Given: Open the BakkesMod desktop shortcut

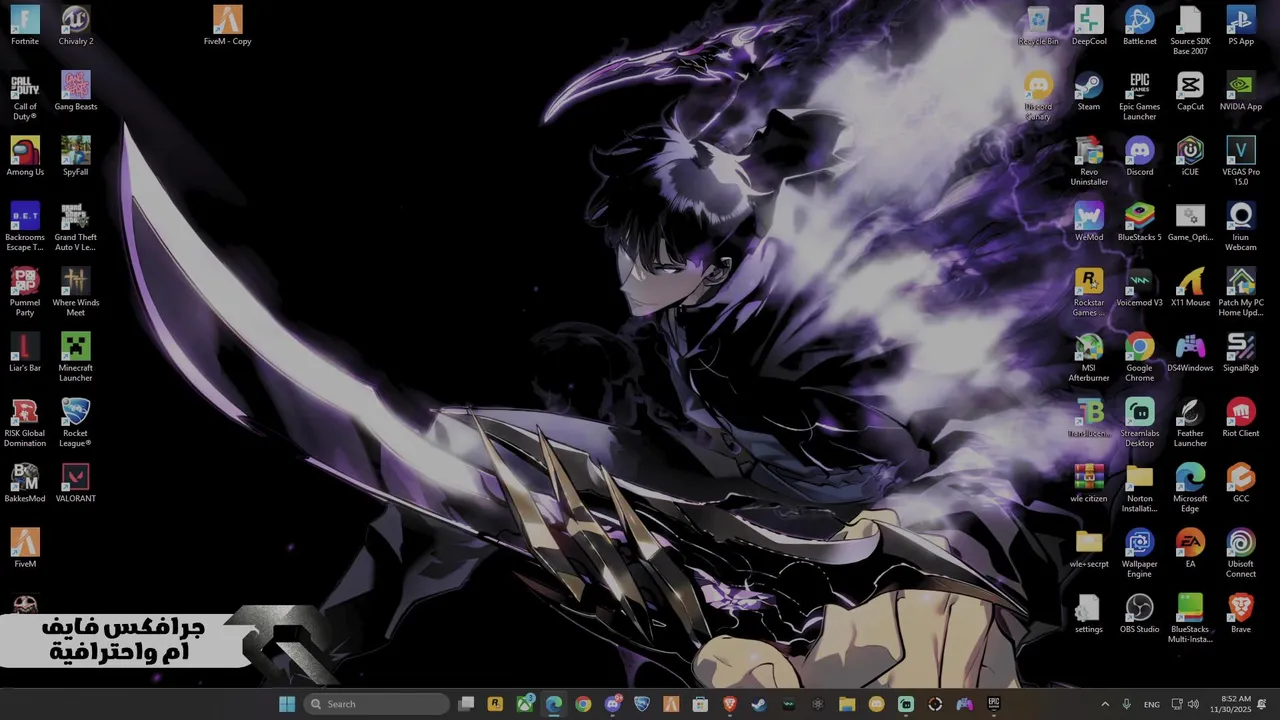Looking at the screenshot, I should (x=25, y=483).
